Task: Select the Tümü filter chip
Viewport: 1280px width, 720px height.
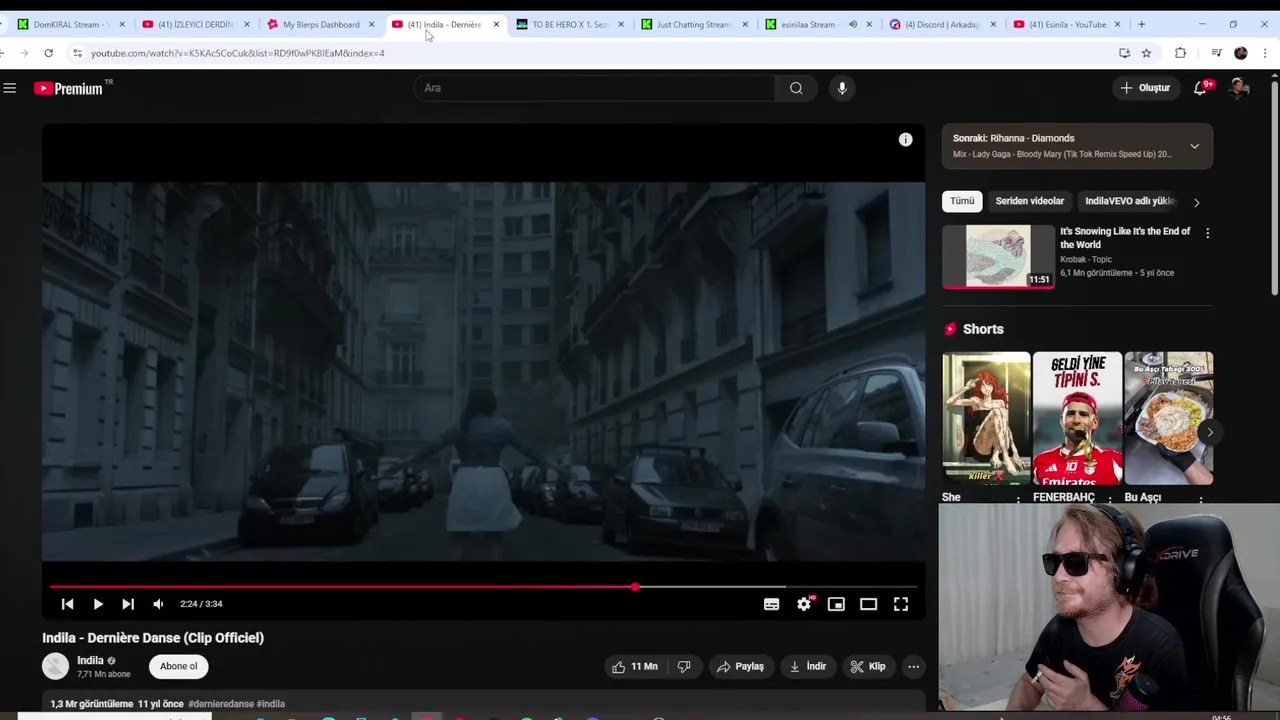Action: click(x=962, y=201)
